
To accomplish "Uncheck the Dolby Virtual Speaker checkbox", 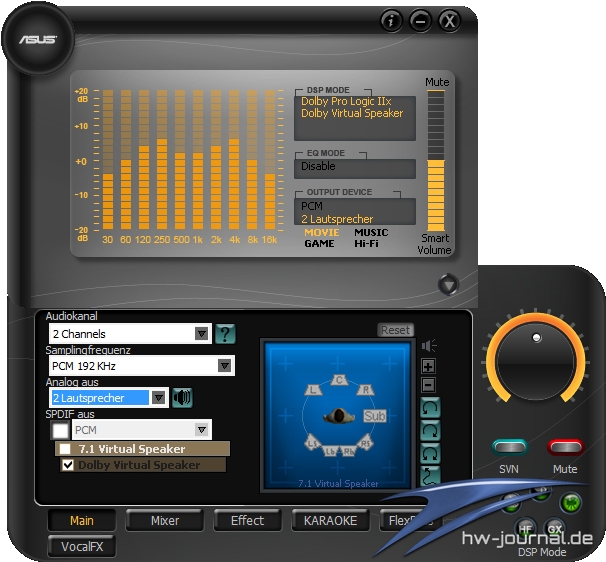I will [x=68, y=465].
